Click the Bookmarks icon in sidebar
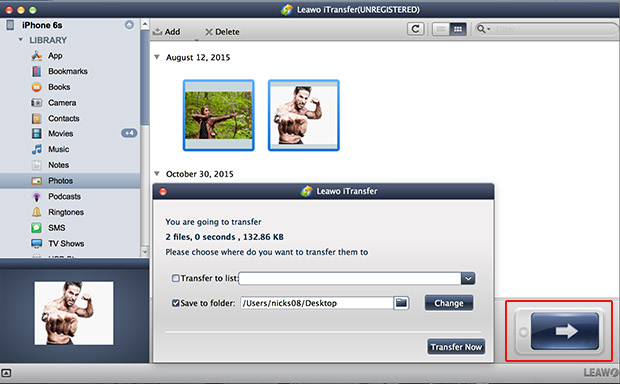 [x=36, y=71]
